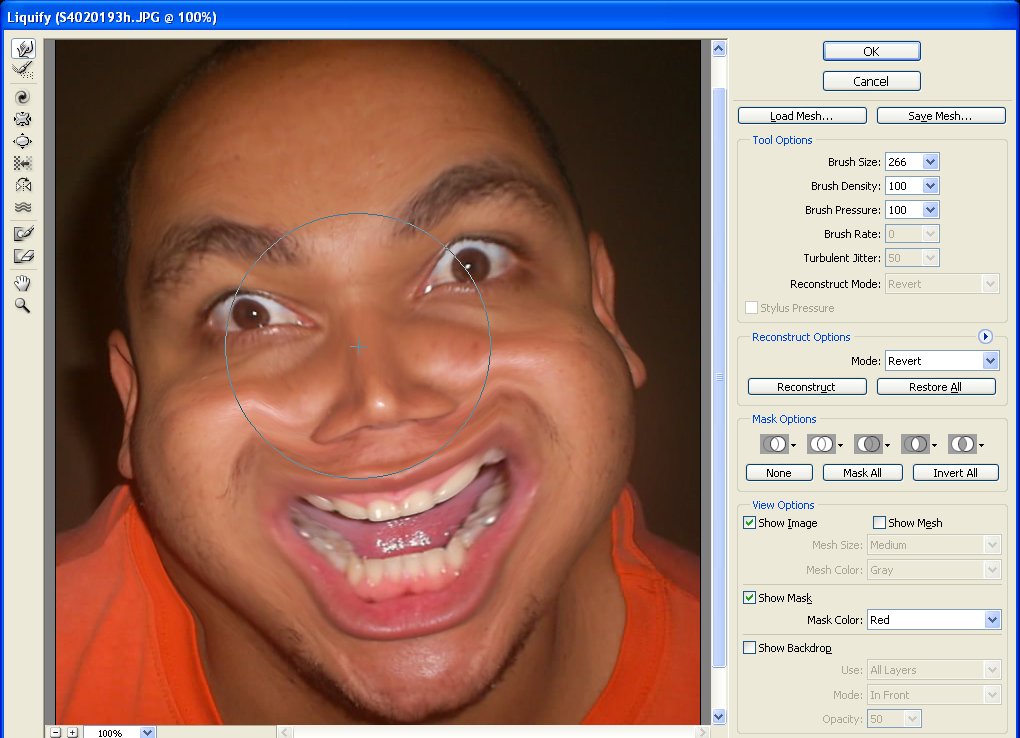Screen dimensions: 1020x738
Task: Open the Brush Size dropdown arrow
Action: tap(930, 161)
